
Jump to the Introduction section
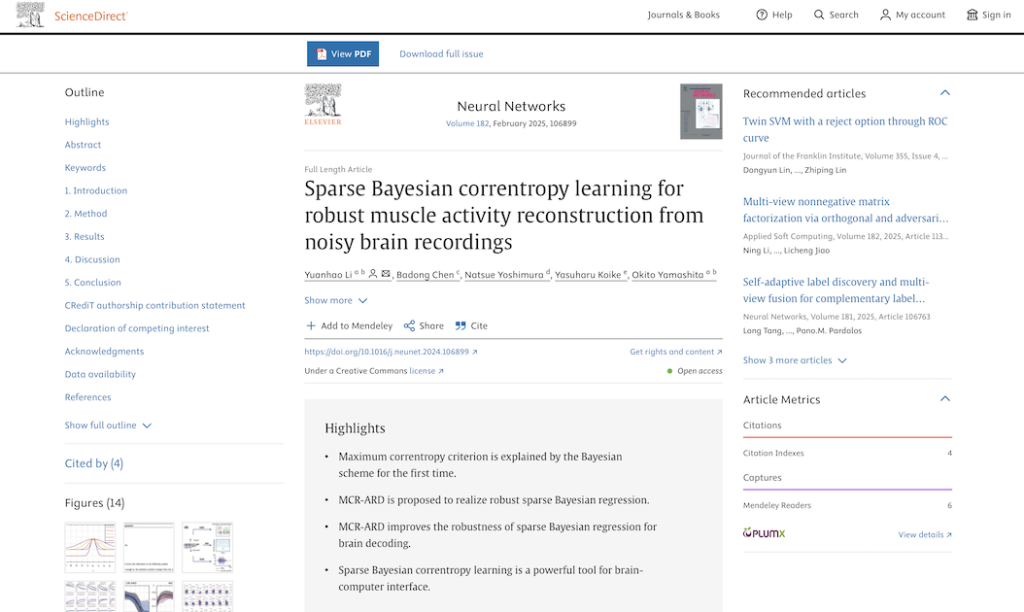[x=96, y=191]
